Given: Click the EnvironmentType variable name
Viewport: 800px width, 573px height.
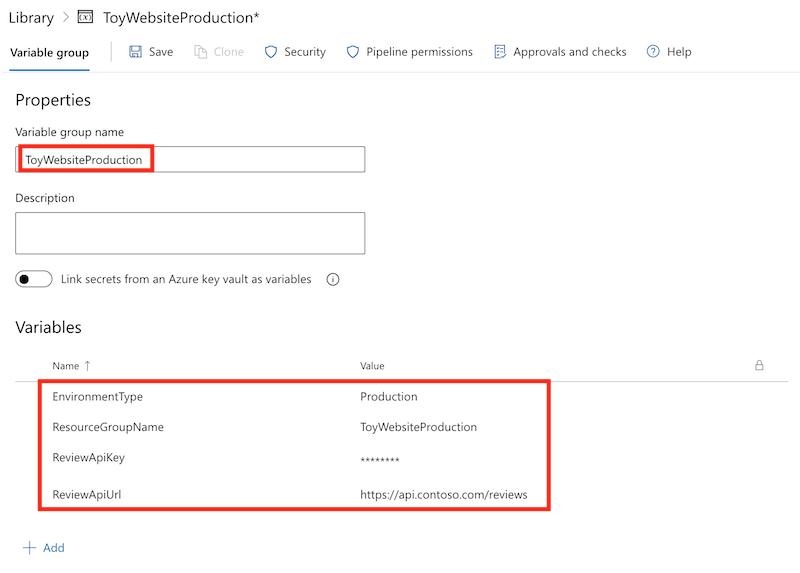Looking at the screenshot, I should [97, 396].
